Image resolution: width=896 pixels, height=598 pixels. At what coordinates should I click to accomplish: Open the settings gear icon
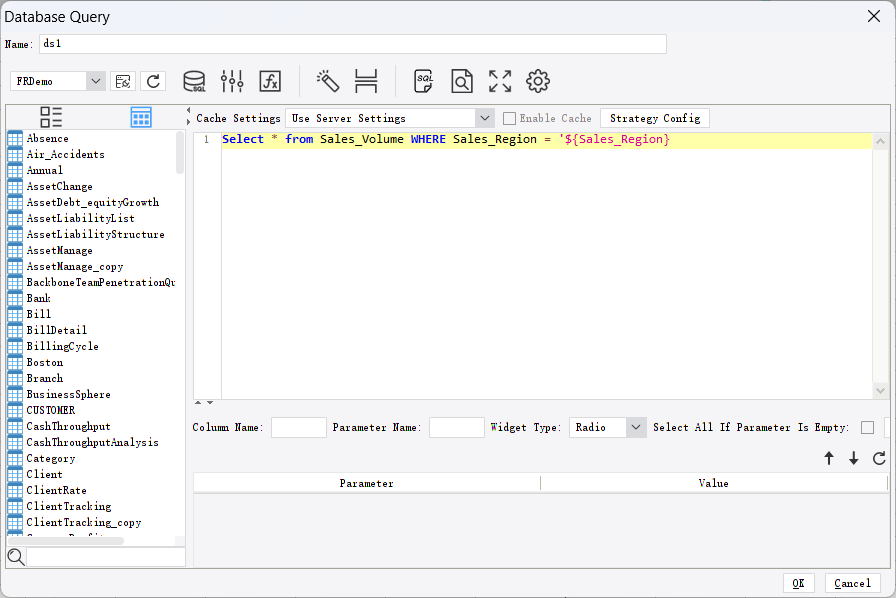[537, 81]
